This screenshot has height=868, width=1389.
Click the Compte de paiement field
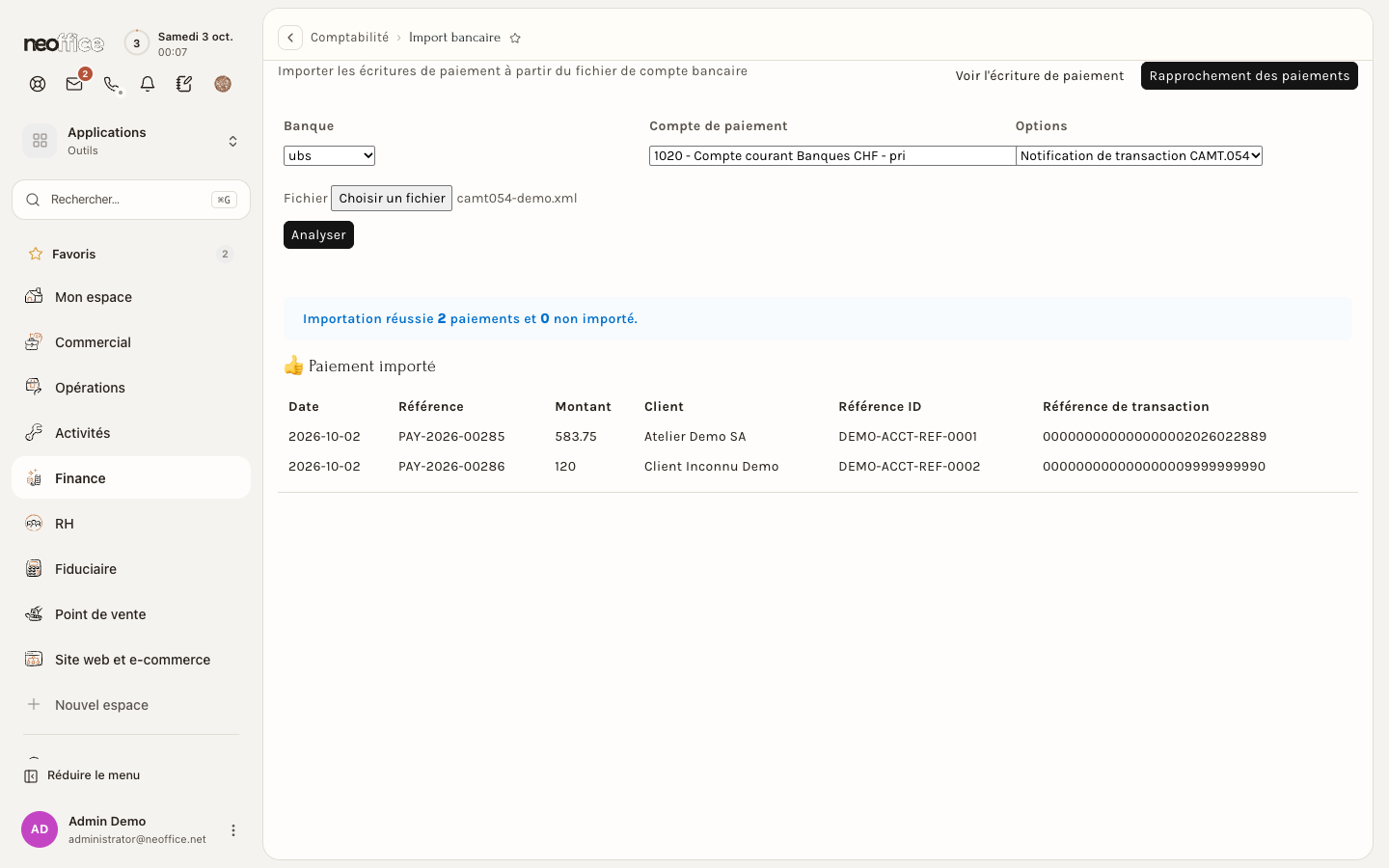tap(832, 155)
